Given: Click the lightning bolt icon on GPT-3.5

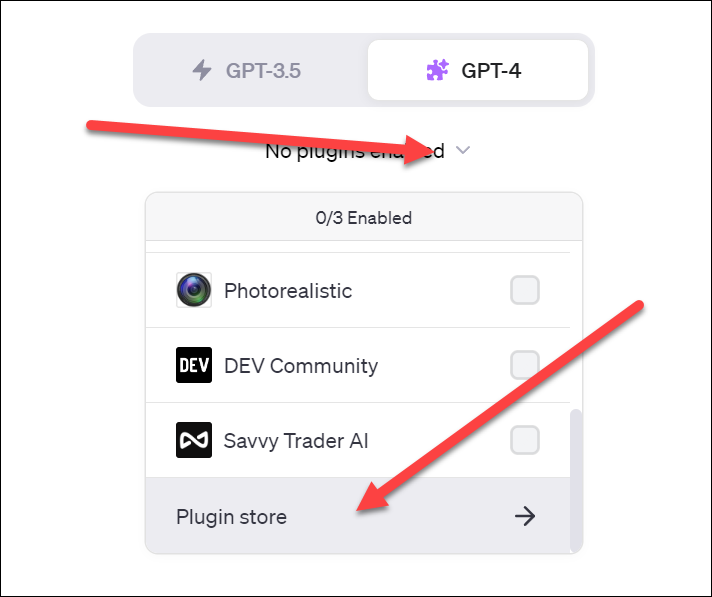Looking at the screenshot, I should click(202, 70).
